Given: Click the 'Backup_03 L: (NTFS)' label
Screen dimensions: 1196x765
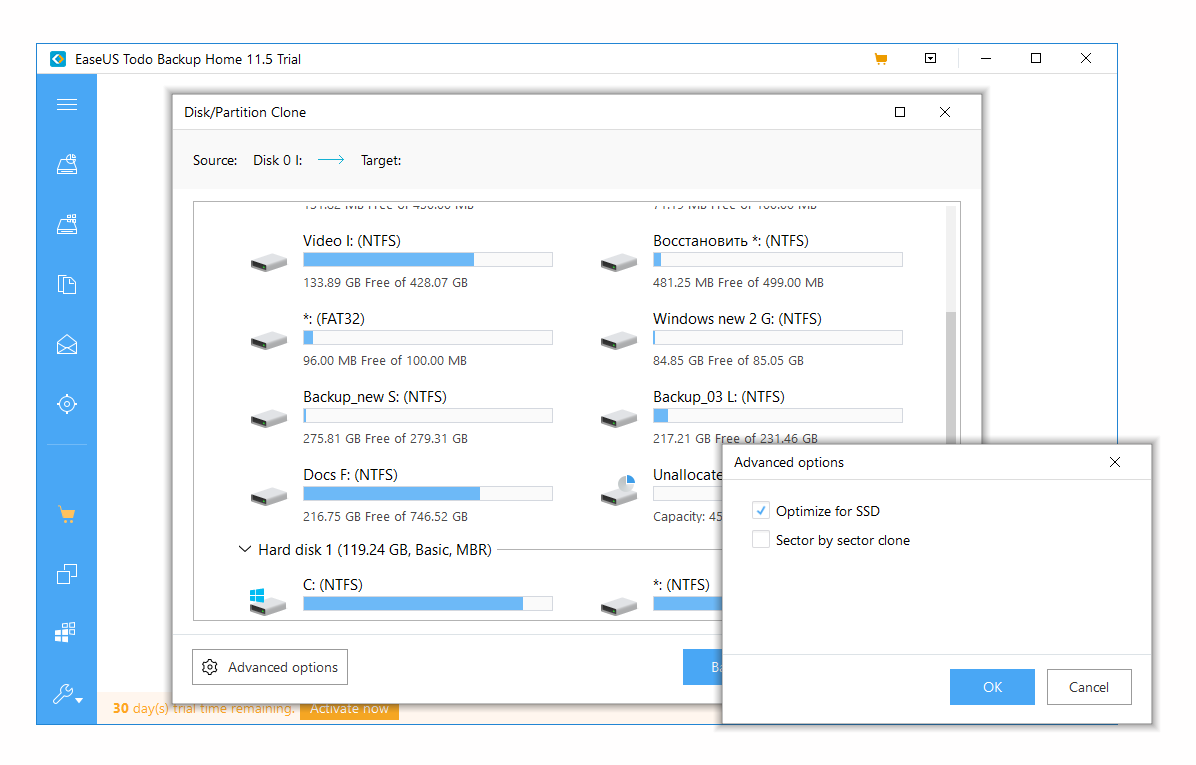Looking at the screenshot, I should [719, 397].
